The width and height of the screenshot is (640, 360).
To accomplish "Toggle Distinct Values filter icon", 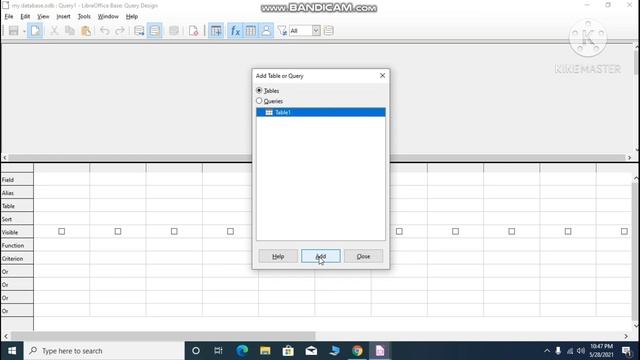I will pyautogui.click(x=282, y=31).
